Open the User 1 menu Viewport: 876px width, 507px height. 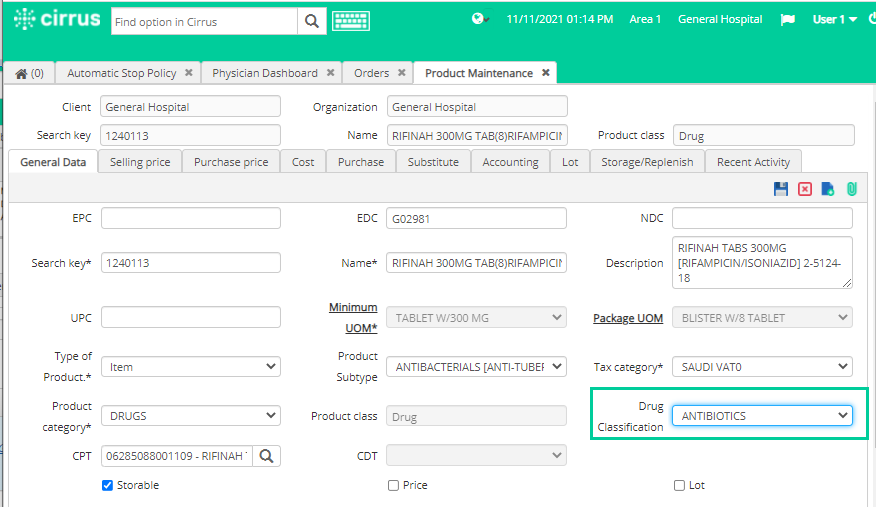(835, 20)
